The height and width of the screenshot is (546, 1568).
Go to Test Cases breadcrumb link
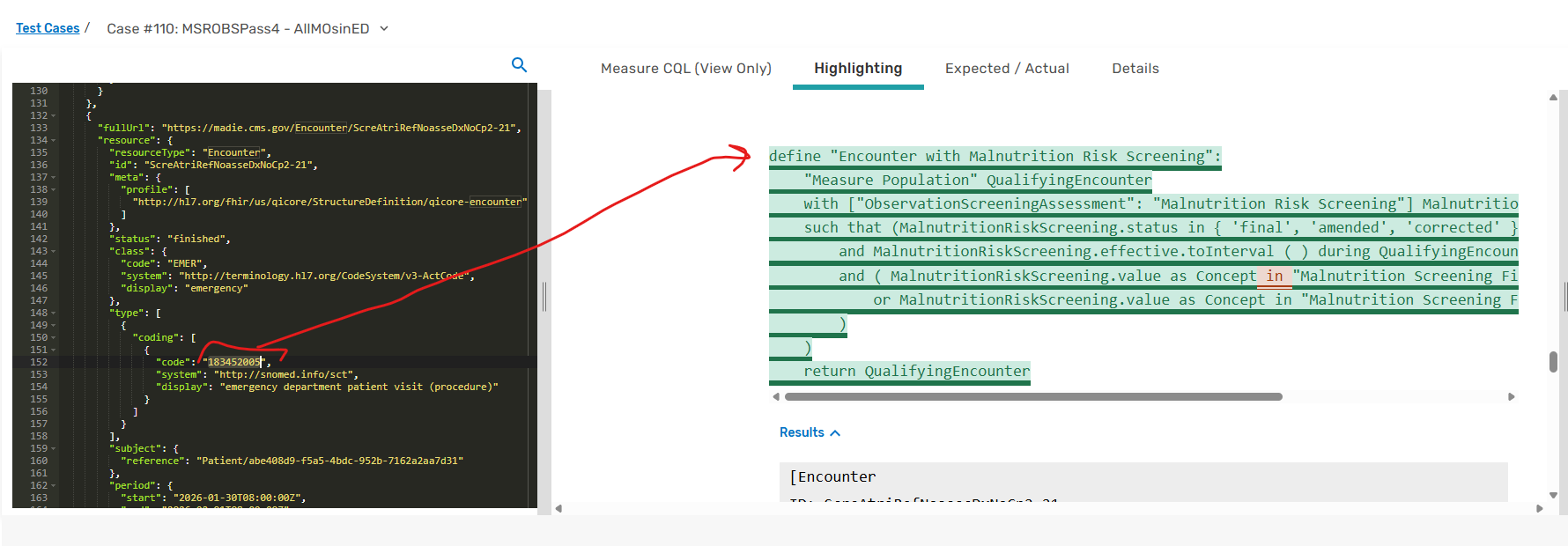pyautogui.click(x=48, y=28)
